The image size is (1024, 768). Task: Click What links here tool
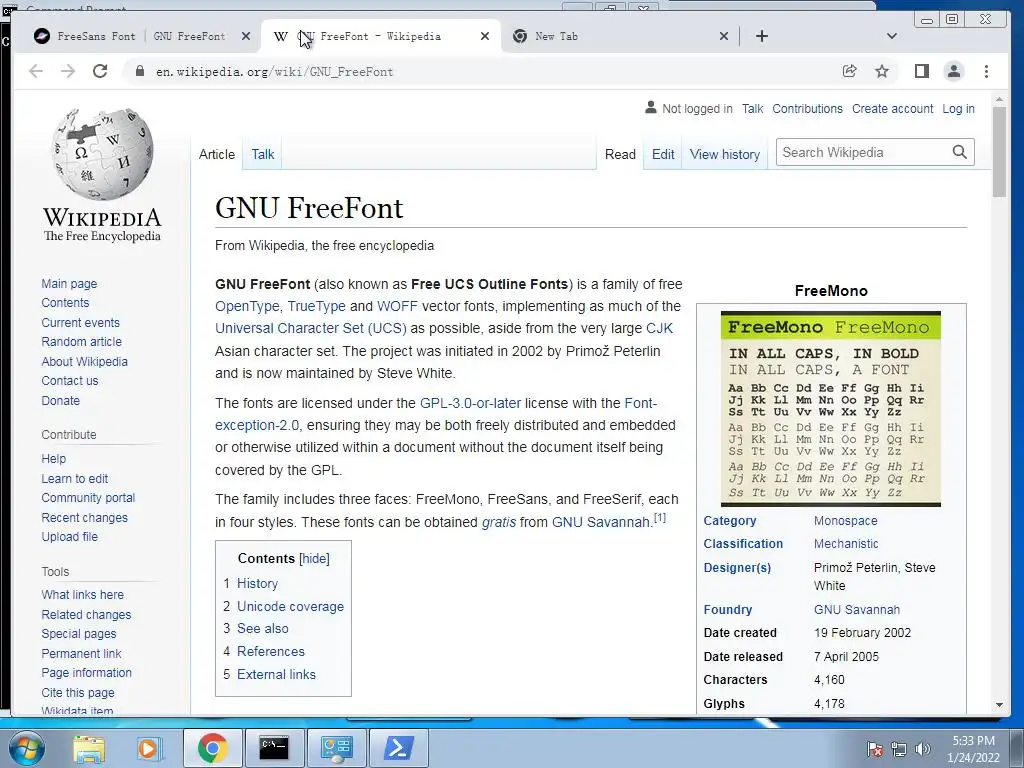(82, 595)
